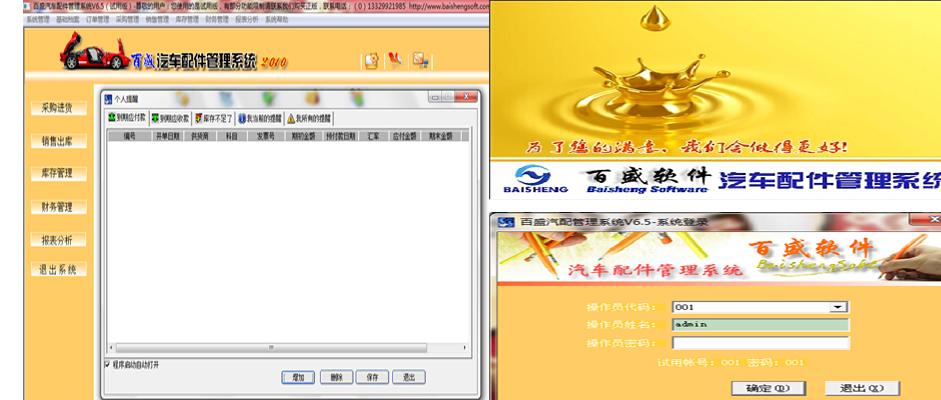
Task: Click the 保存 button in the reminder dialog
Action: click(x=373, y=377)
